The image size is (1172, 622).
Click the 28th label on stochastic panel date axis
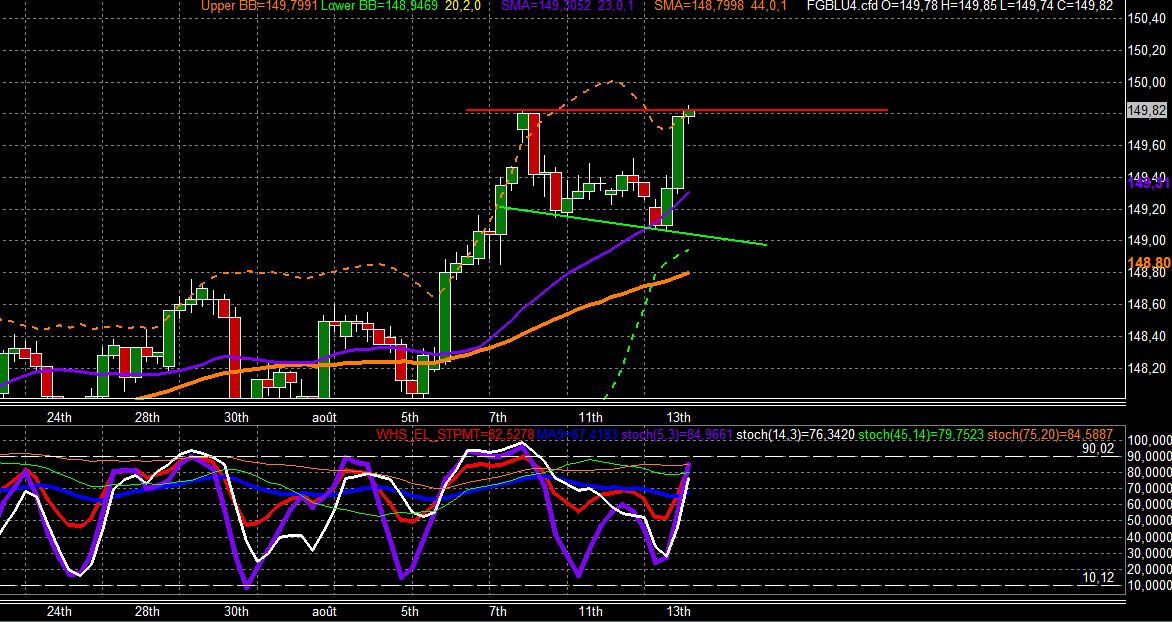coord(147,612)
